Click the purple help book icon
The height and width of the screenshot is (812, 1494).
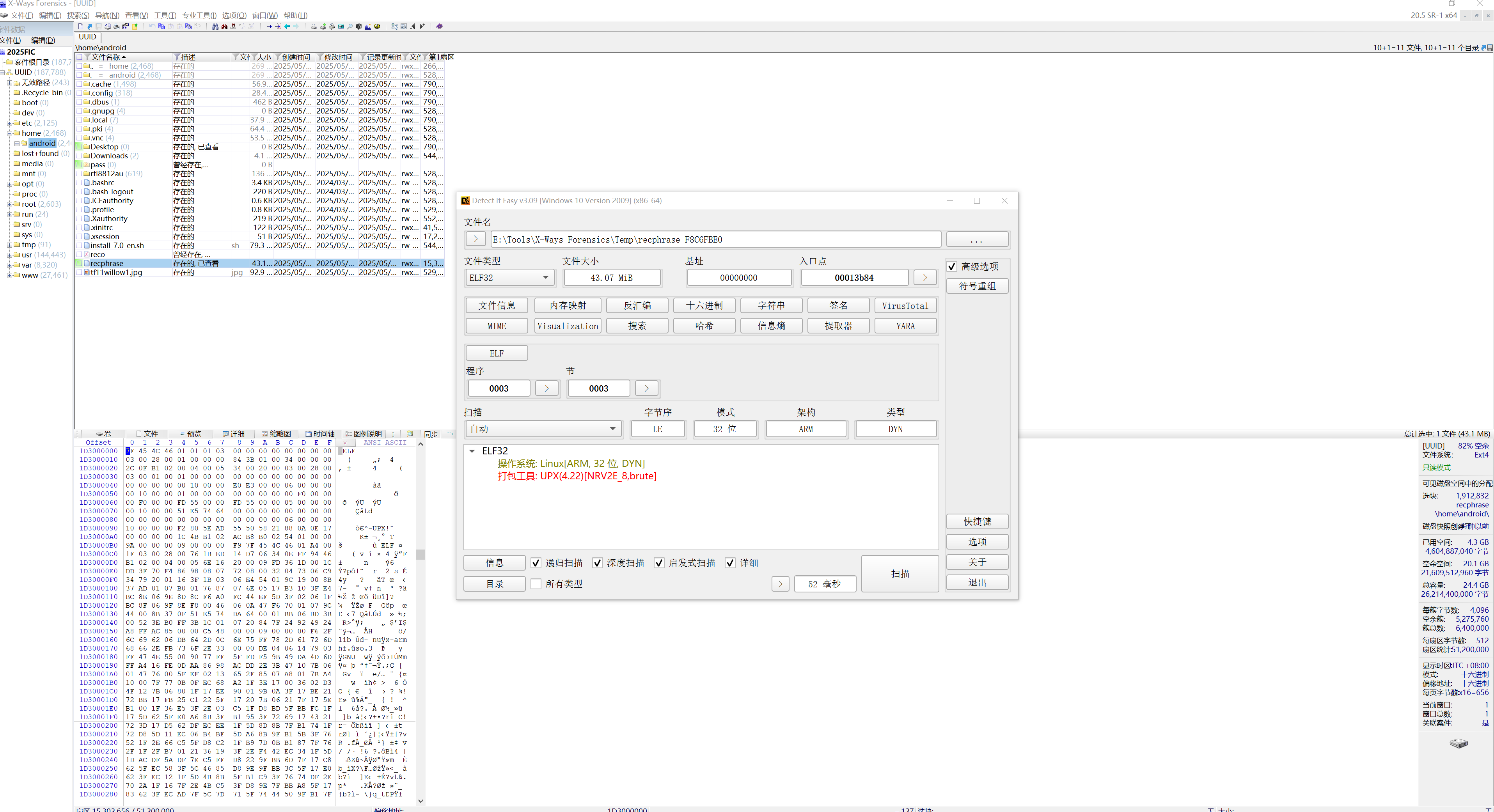point(440,27)
